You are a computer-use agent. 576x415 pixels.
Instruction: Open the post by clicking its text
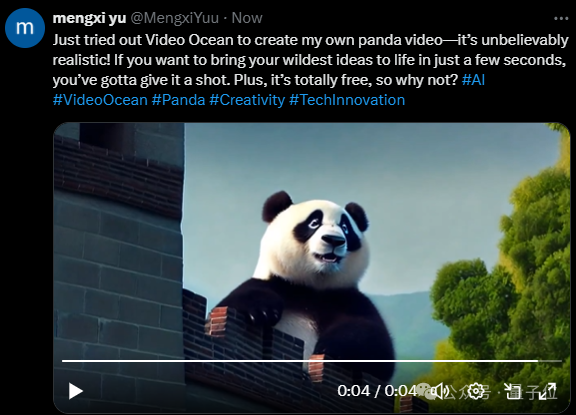(310, 60)
